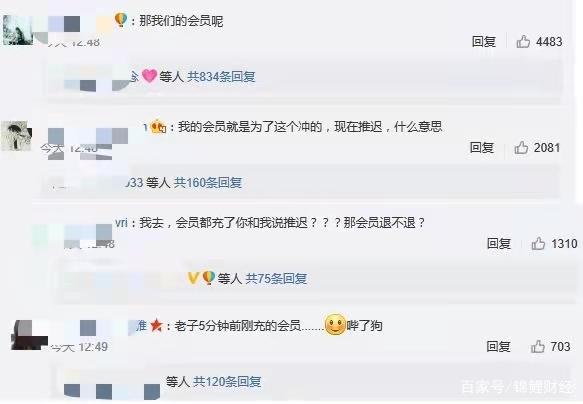The image size is (583, 404).
Task: Click the pink heart badge icon
Action: coord(149,76)
